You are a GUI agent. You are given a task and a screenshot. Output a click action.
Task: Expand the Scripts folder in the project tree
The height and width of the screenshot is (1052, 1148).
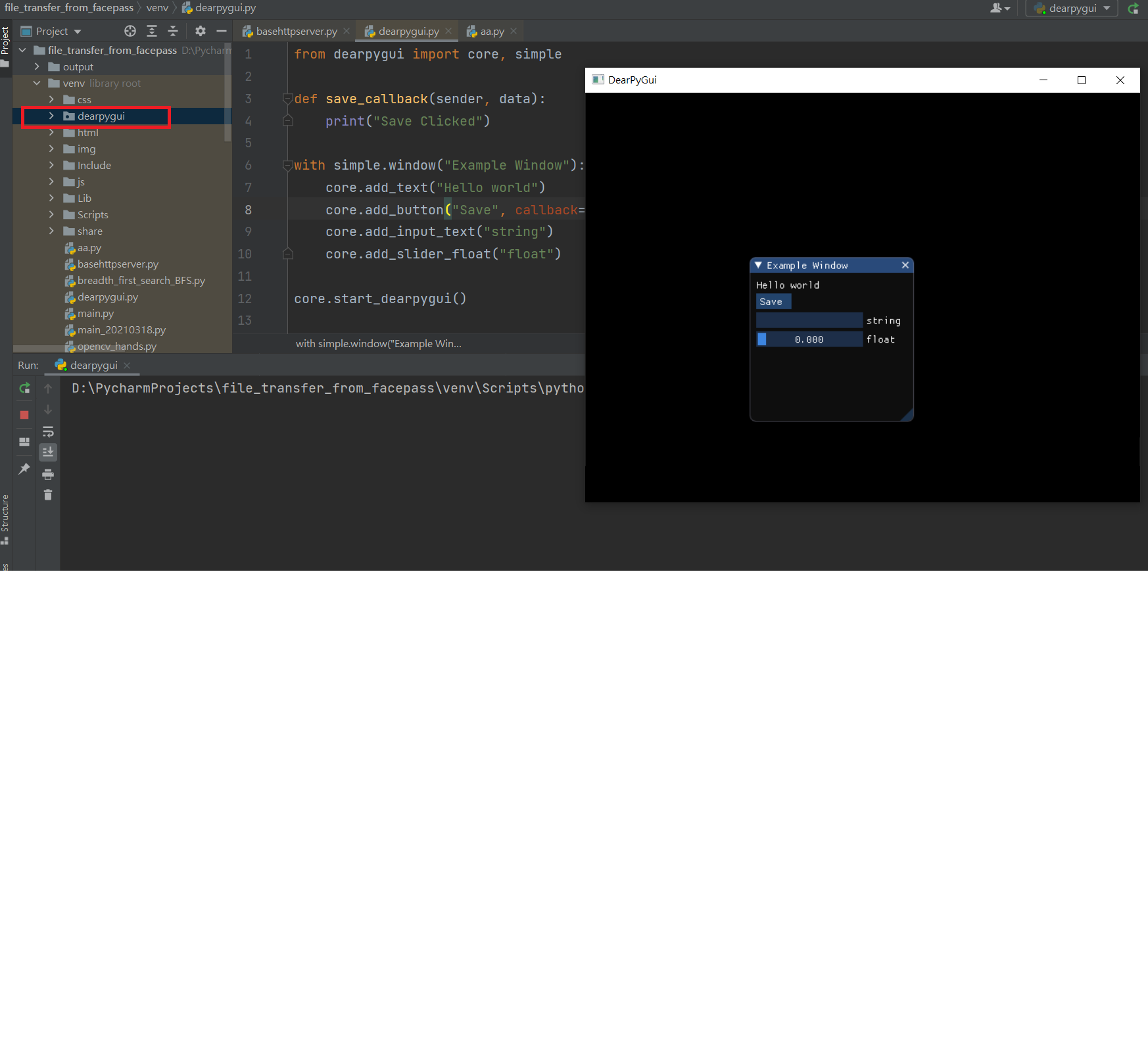pos(52,214)
